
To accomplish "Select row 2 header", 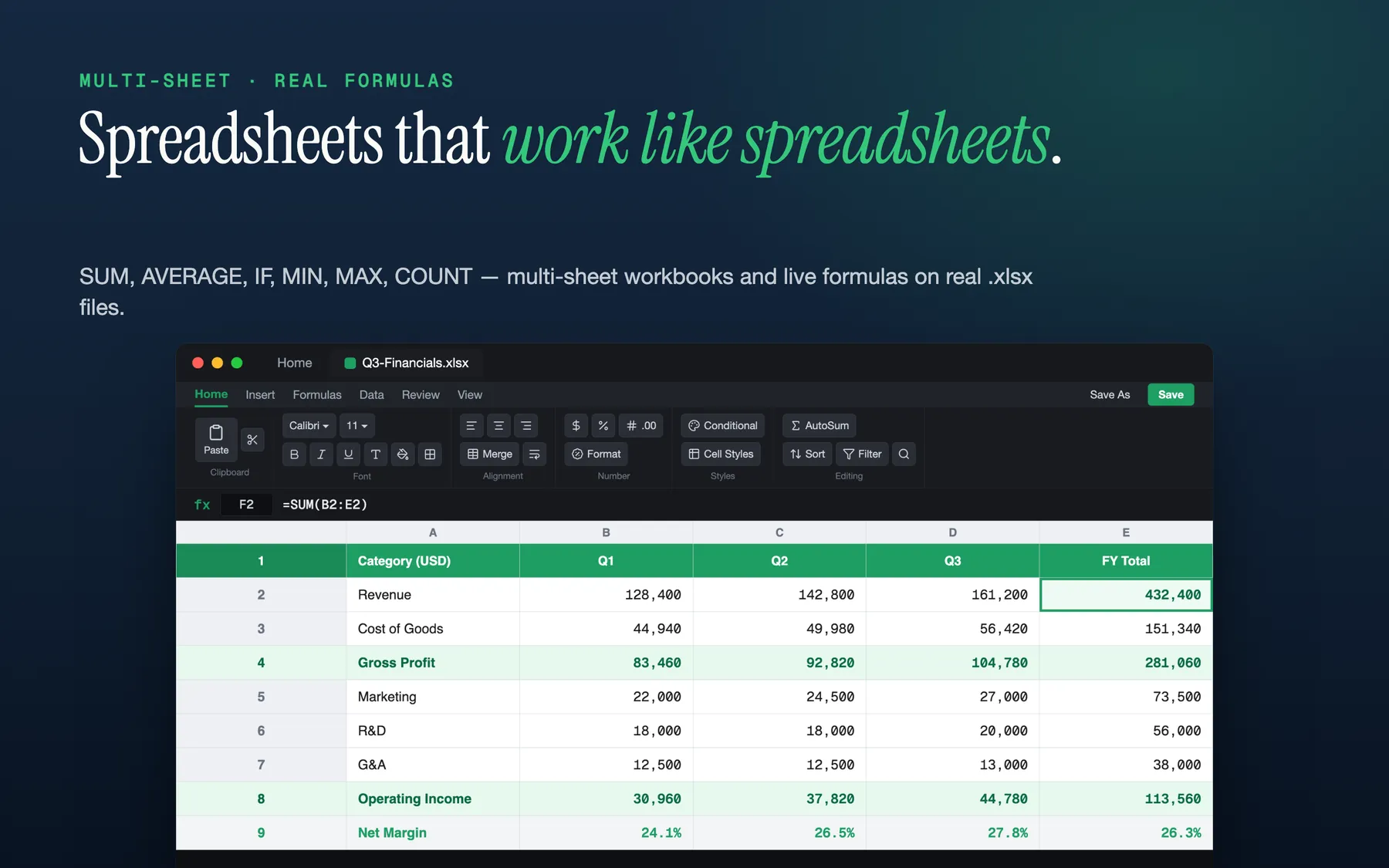I will click(261, 595).
